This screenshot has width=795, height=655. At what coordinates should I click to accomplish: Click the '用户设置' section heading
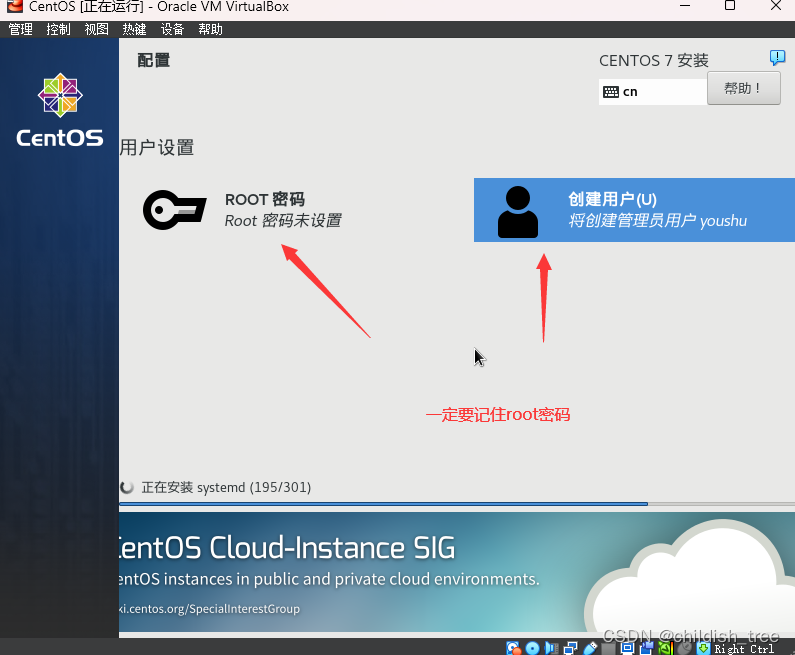(x=157, y=148)
